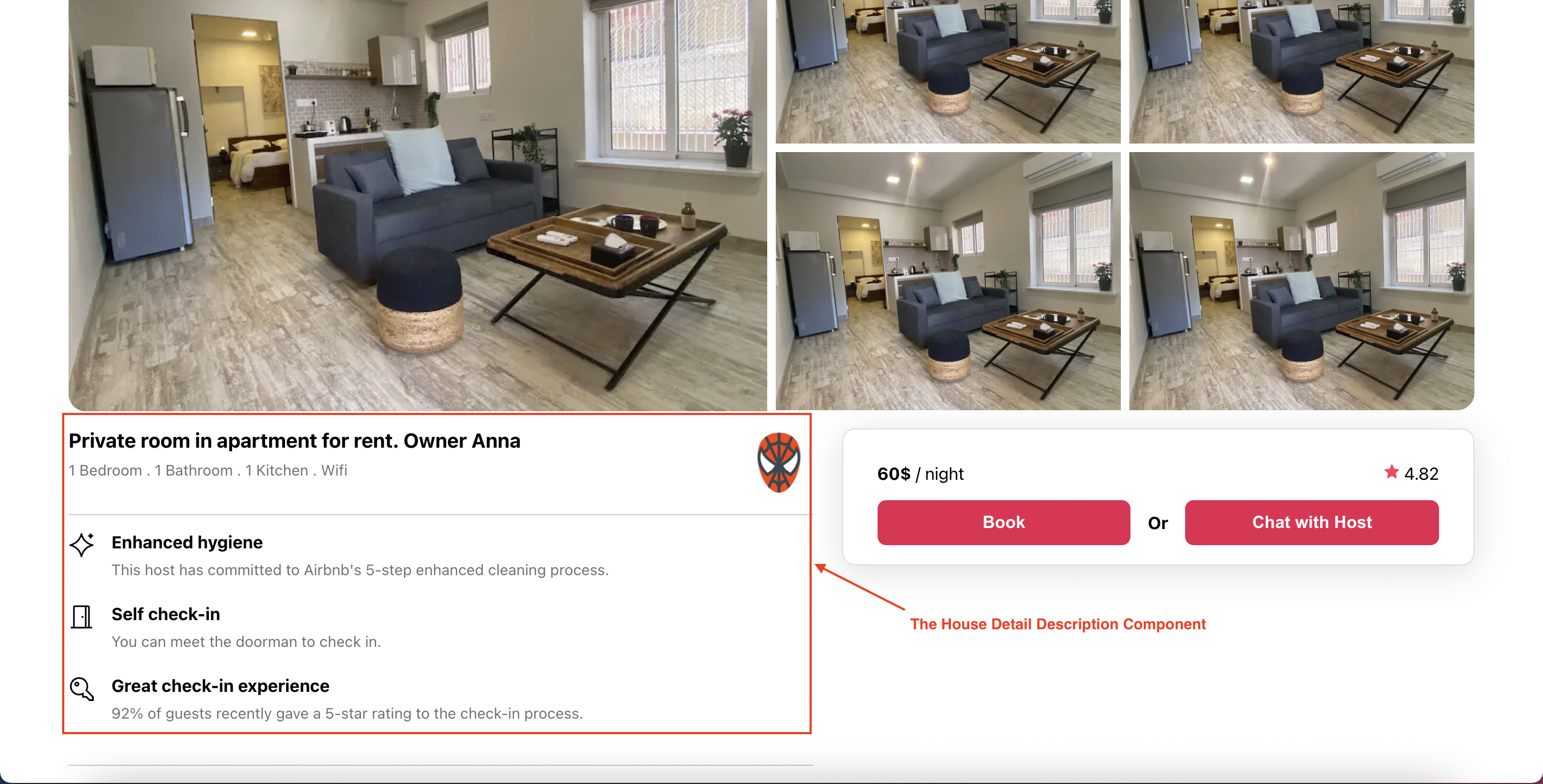Screen dimensions: 1543x784
Task: Select the Self check-in heading
Action: tap(166, 614)
